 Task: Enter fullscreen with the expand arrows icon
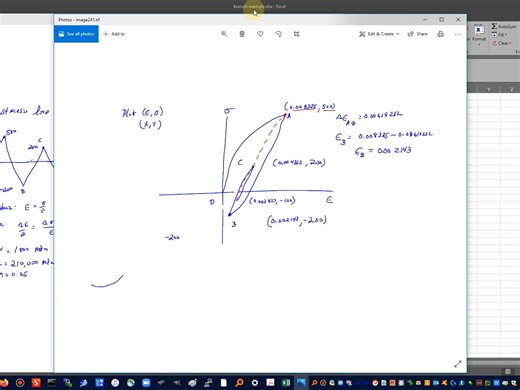pos(458,364)
